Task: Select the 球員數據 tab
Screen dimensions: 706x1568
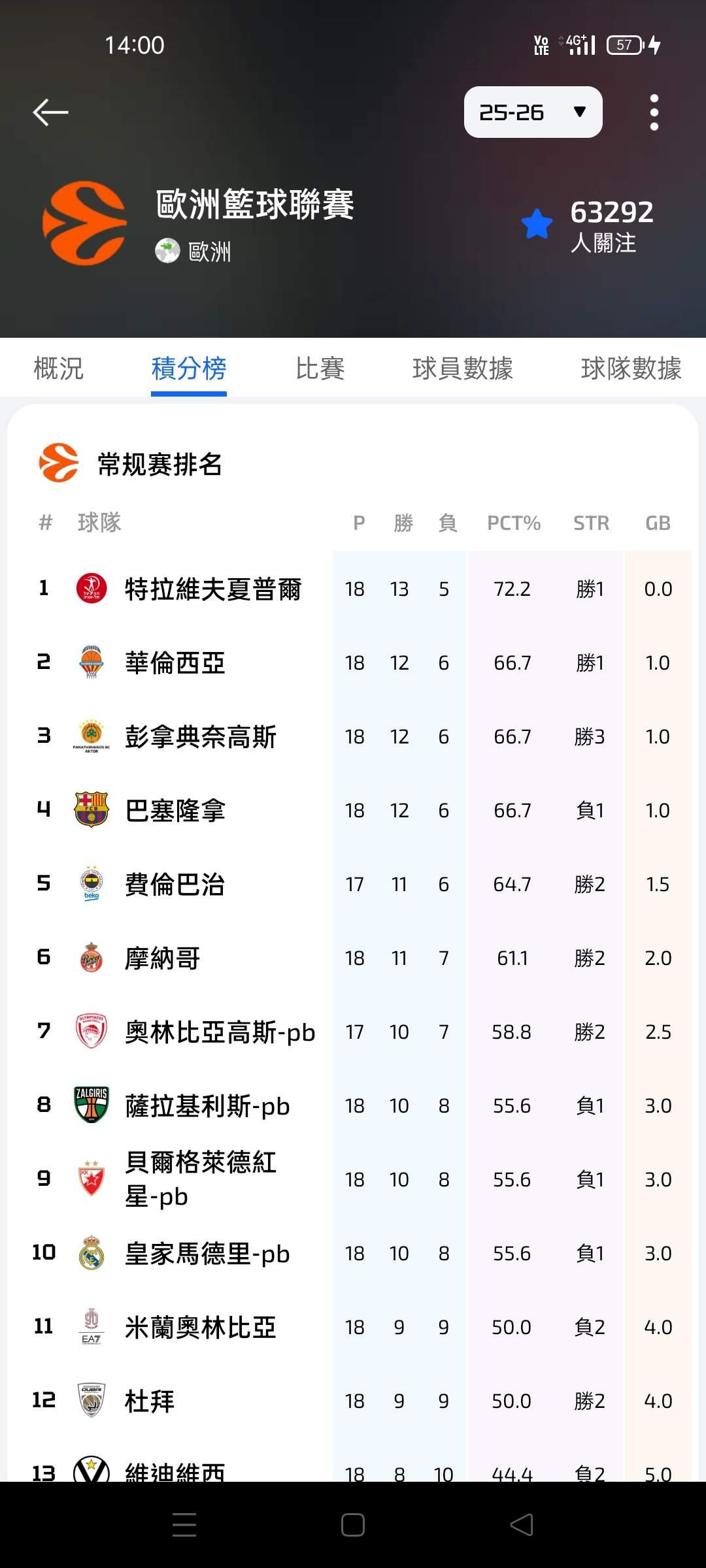Action: (462, 368)
